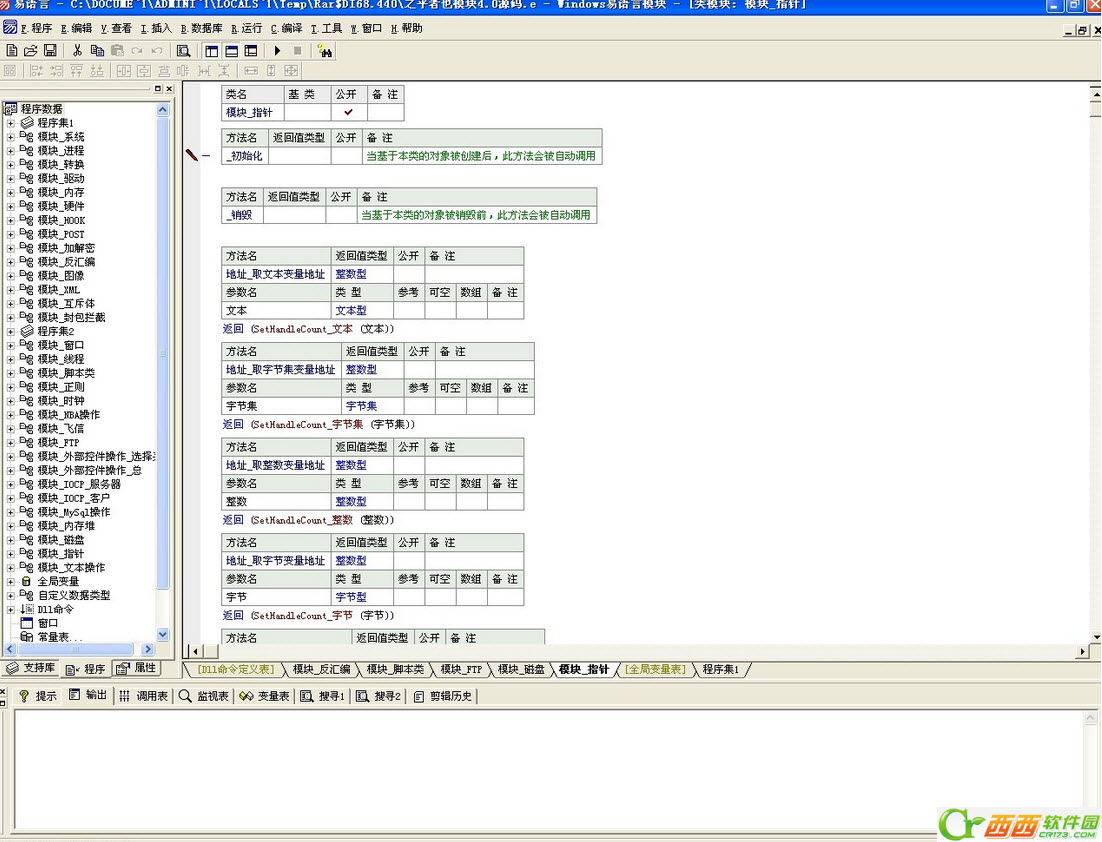Toggle 参考 cell for parameter 文本
Screen dimensions: 1102x842
tap(409, 311)
